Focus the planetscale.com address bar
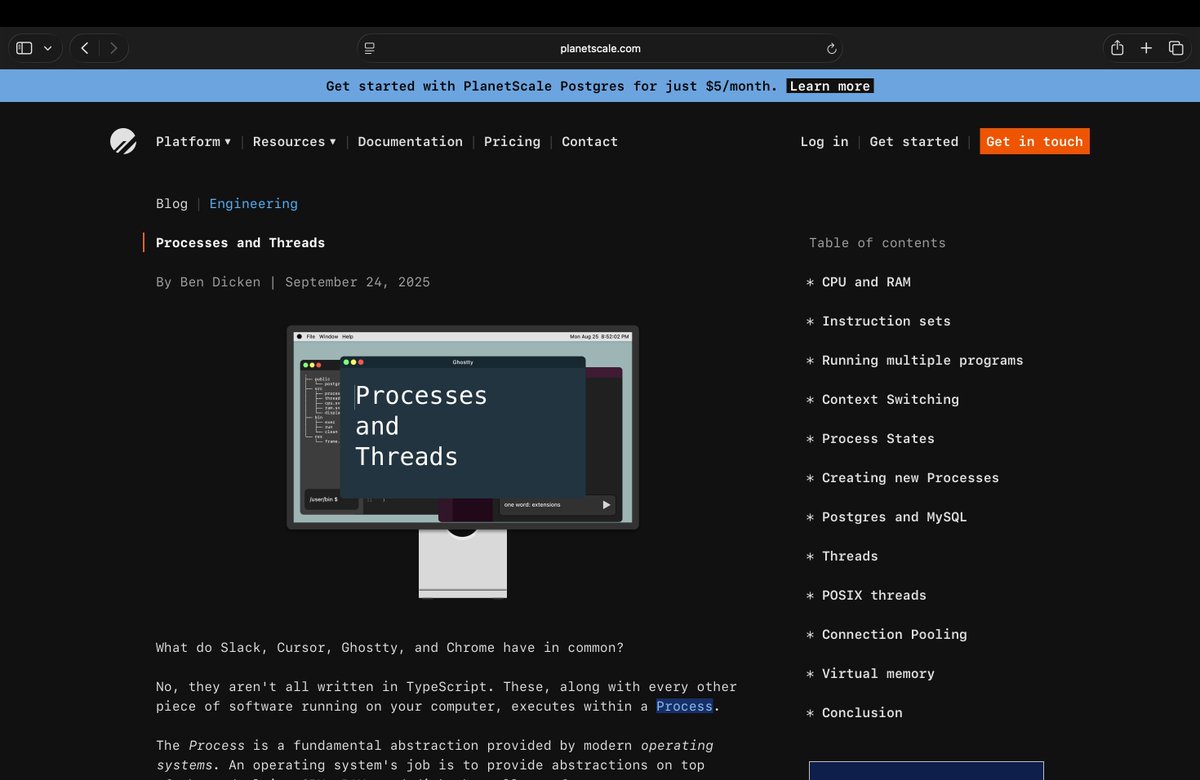Screen dimensions: 1200x780 (x=600, y=48)
